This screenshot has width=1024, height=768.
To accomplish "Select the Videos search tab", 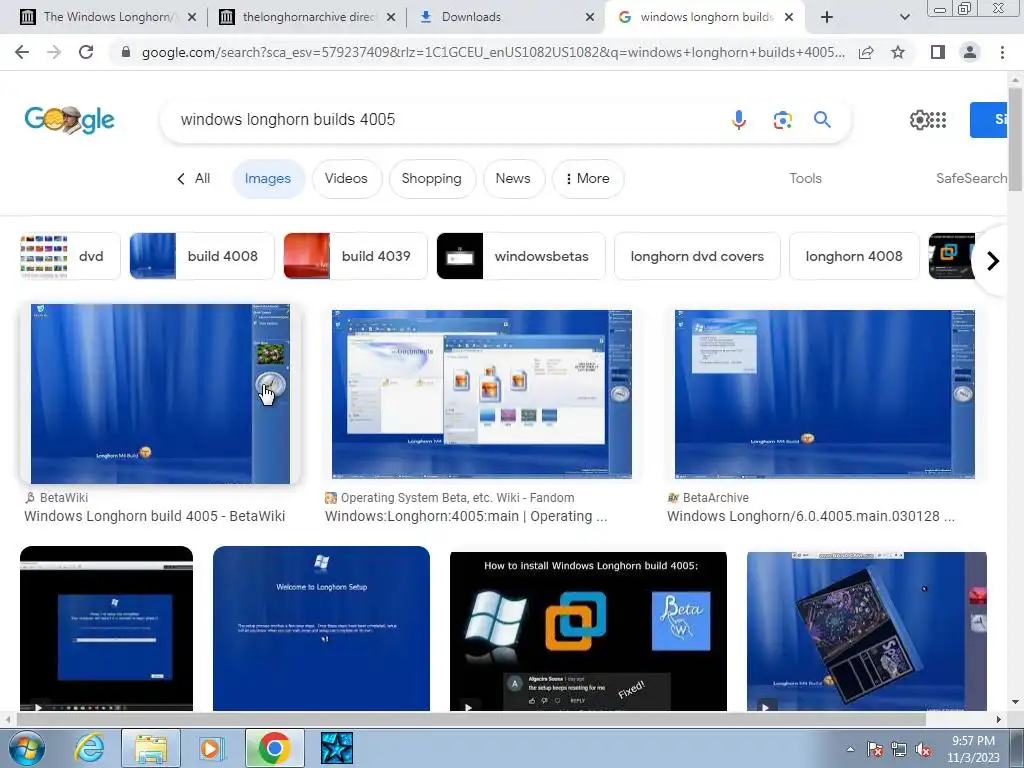I will click(346, 178).
